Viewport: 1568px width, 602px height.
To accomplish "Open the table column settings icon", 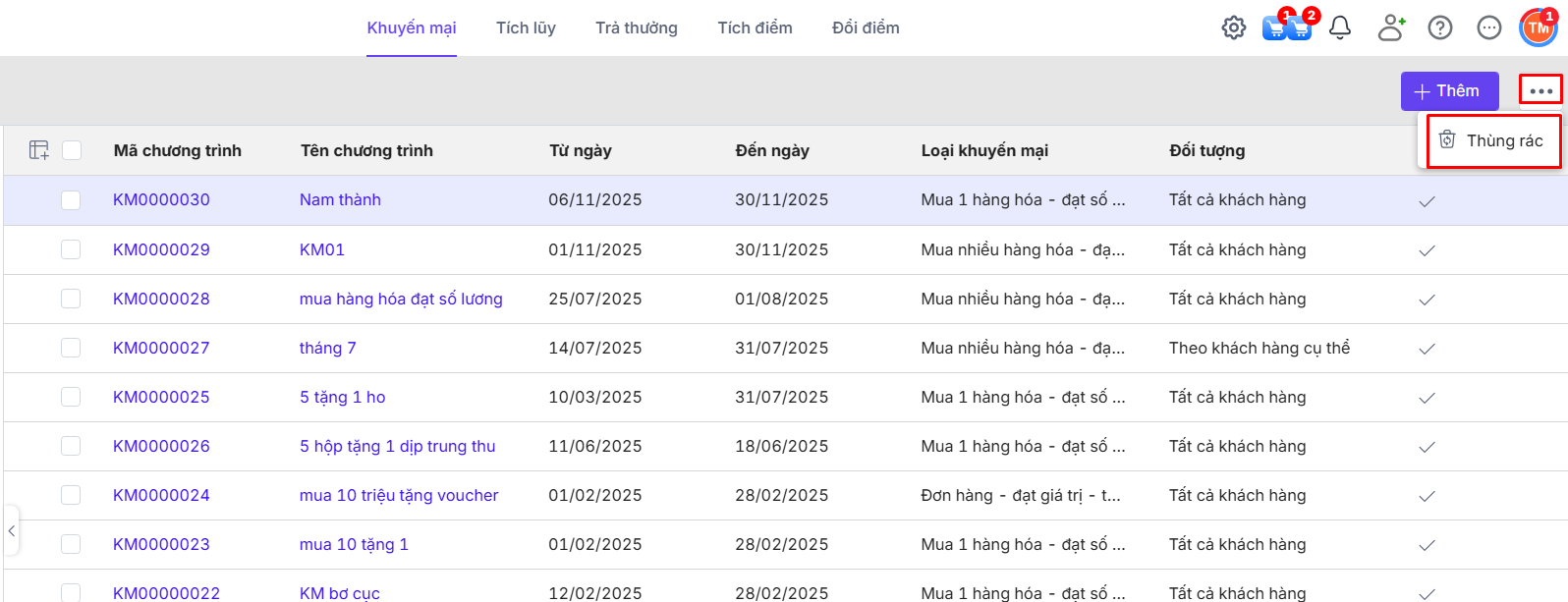I will [39, 150].
